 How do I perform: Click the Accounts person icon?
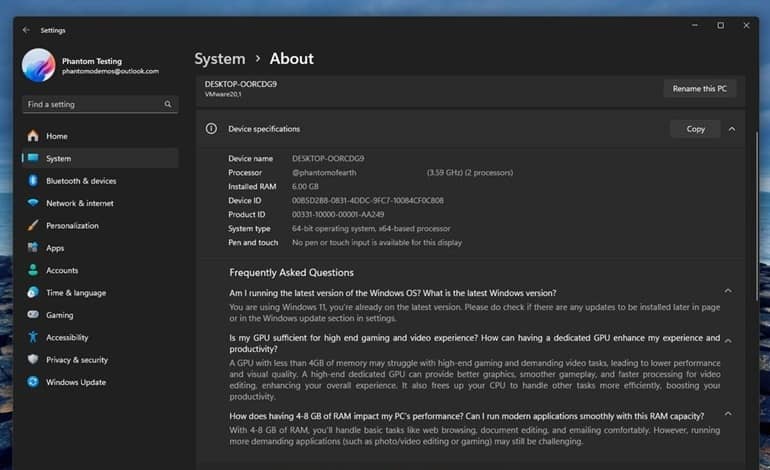pyautogui.click(x=33, y=270)
